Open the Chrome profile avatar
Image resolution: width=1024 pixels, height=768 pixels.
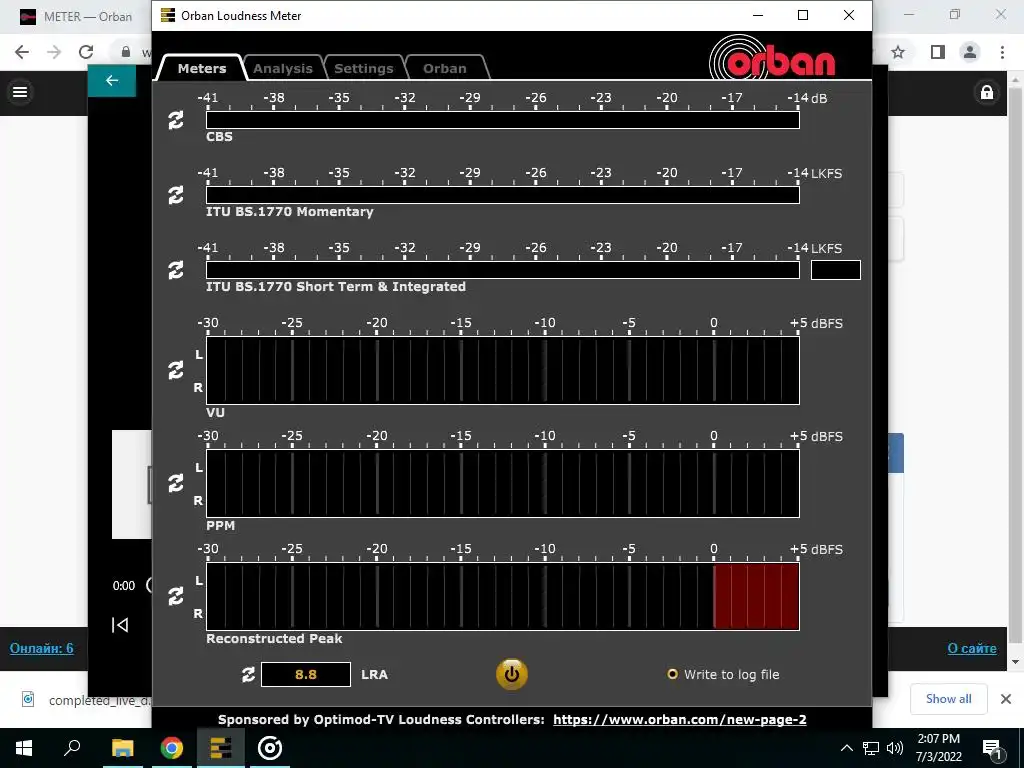pos(970,52)
